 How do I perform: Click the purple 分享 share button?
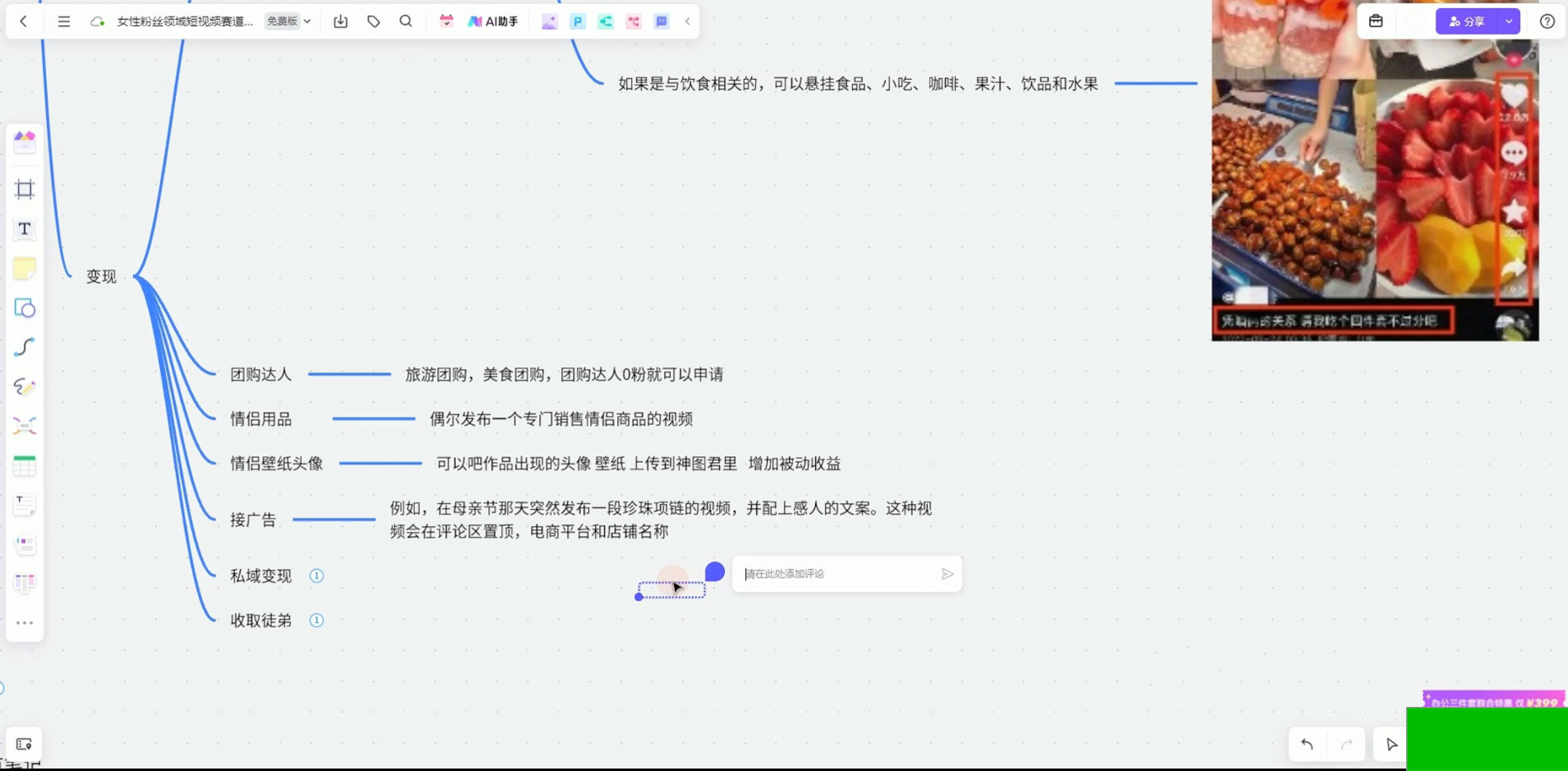click(1467, 21)
